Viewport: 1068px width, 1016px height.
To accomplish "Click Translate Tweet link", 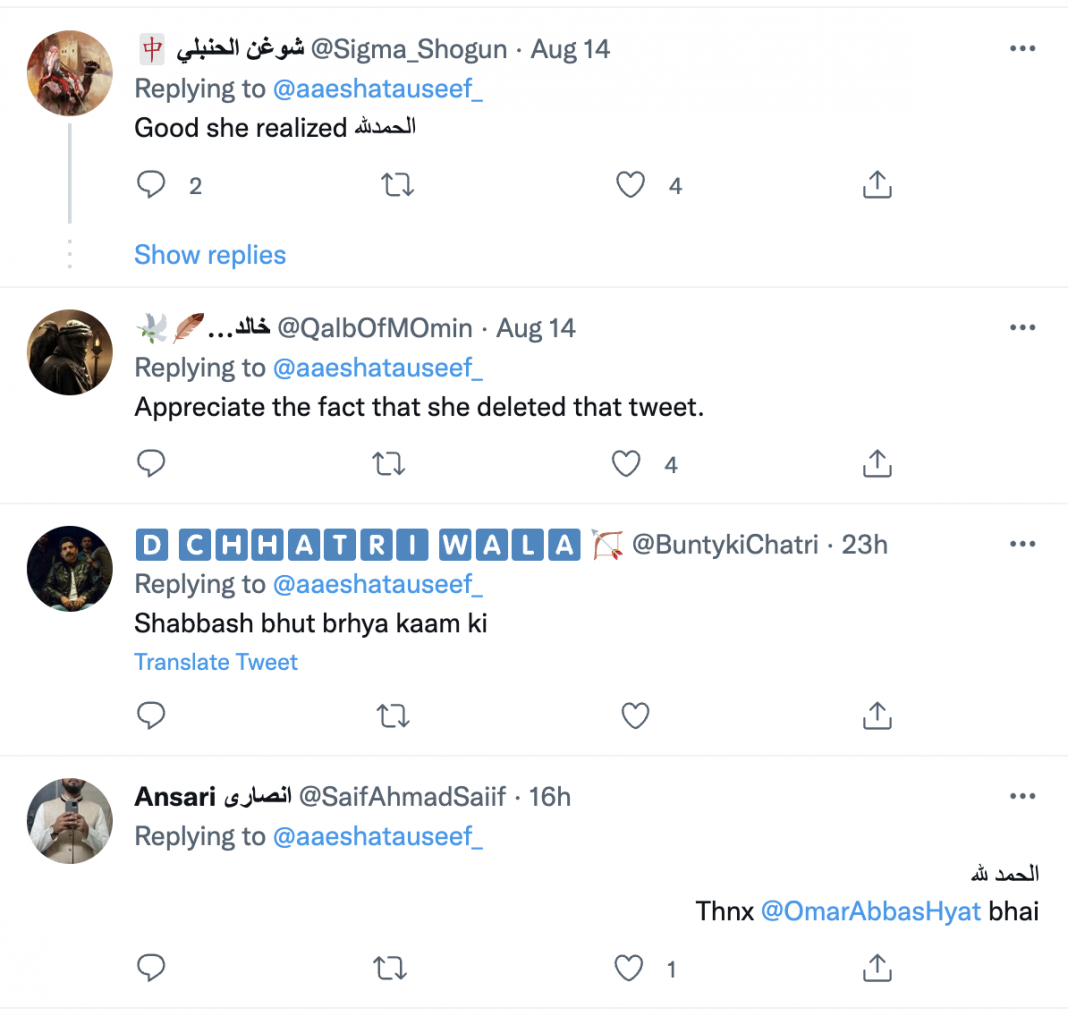I will pyautogui.click(x=216, y=662).
